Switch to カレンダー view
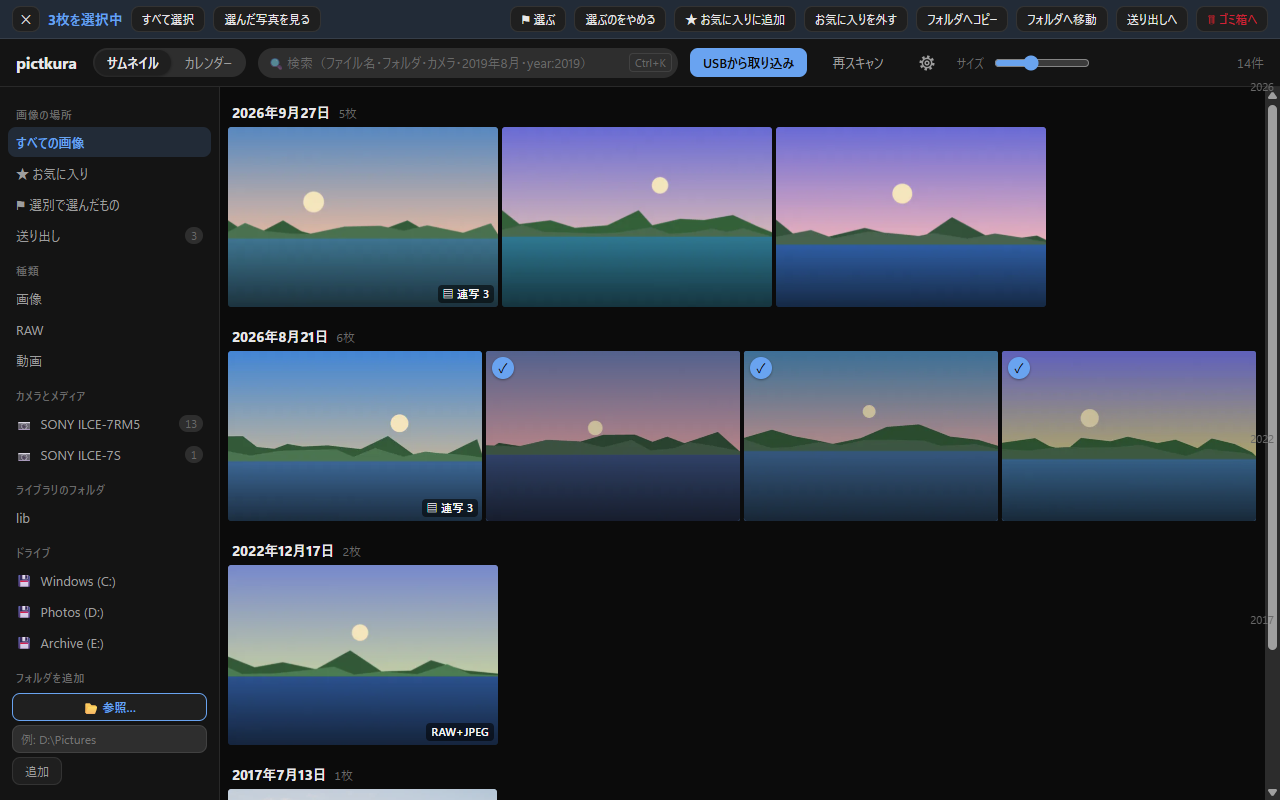This screenshot has height=800, width=1280. click(208, 63)
